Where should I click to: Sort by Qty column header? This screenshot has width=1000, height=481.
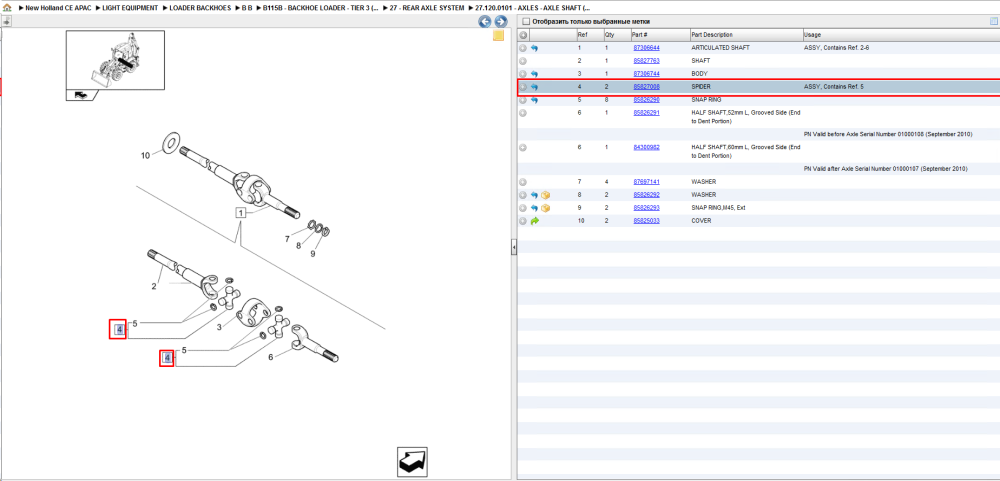[616, 34]
